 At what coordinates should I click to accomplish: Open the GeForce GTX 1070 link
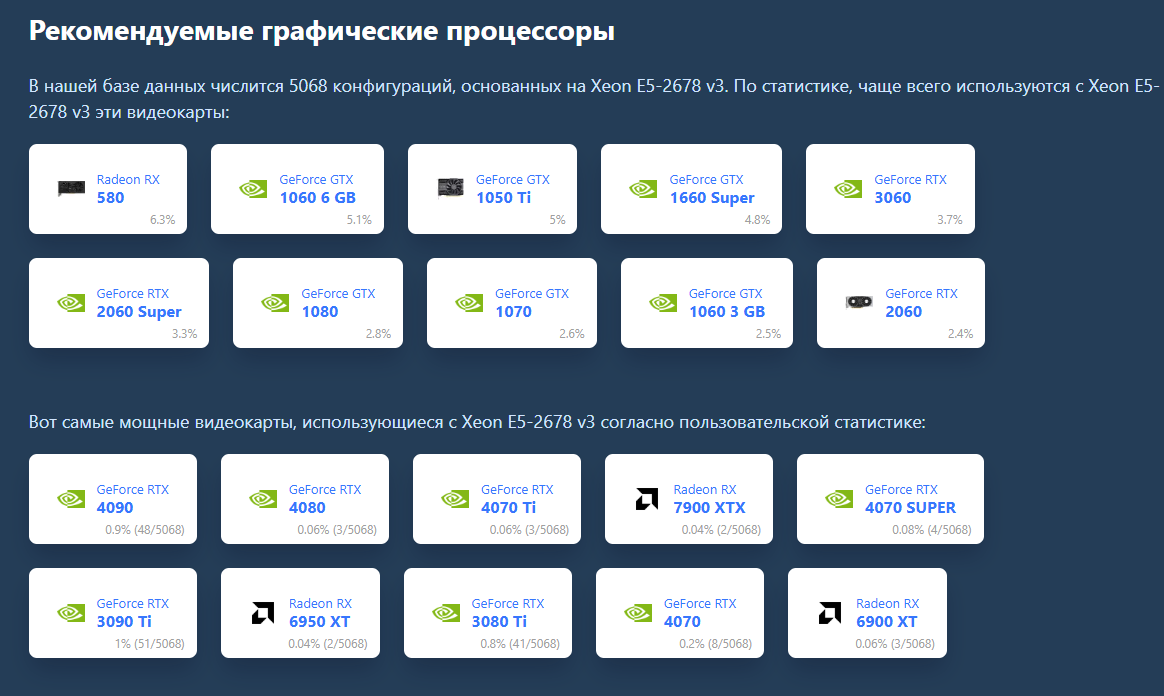tap(532, 303)
